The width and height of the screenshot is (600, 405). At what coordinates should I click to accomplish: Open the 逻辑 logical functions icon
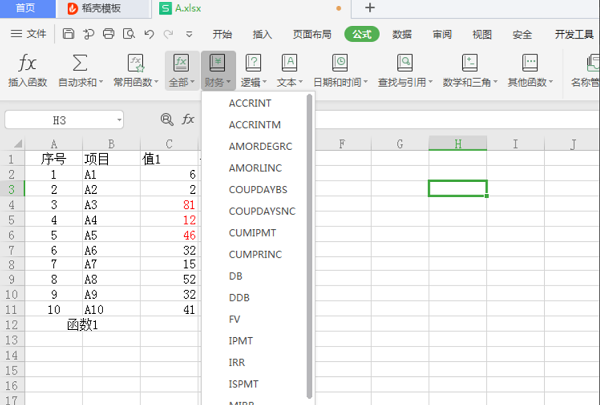pos(253,63)
